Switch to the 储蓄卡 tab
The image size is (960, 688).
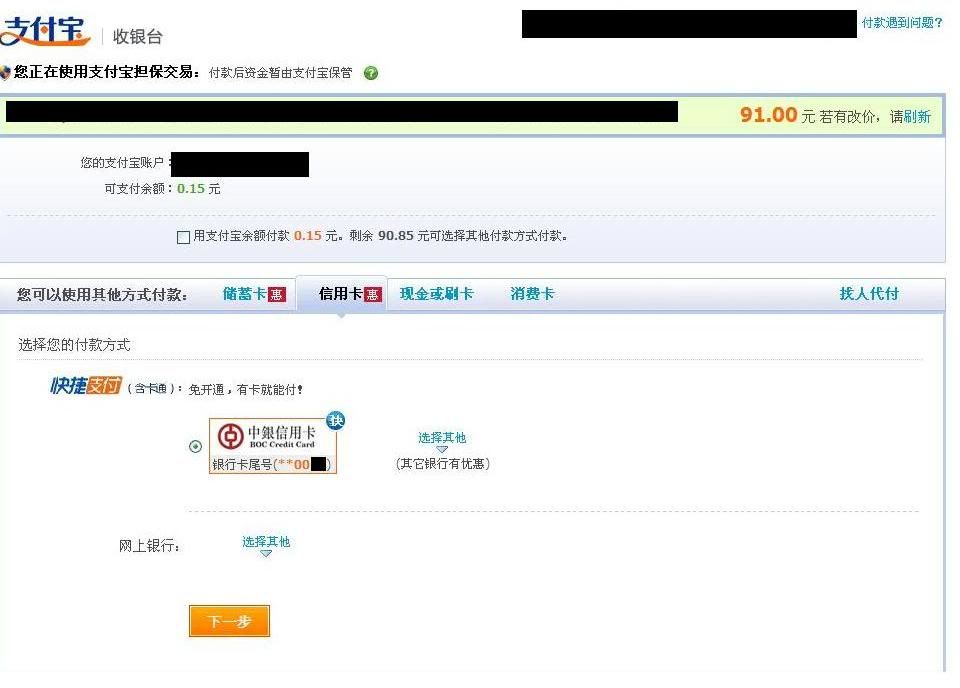[244, 294]
